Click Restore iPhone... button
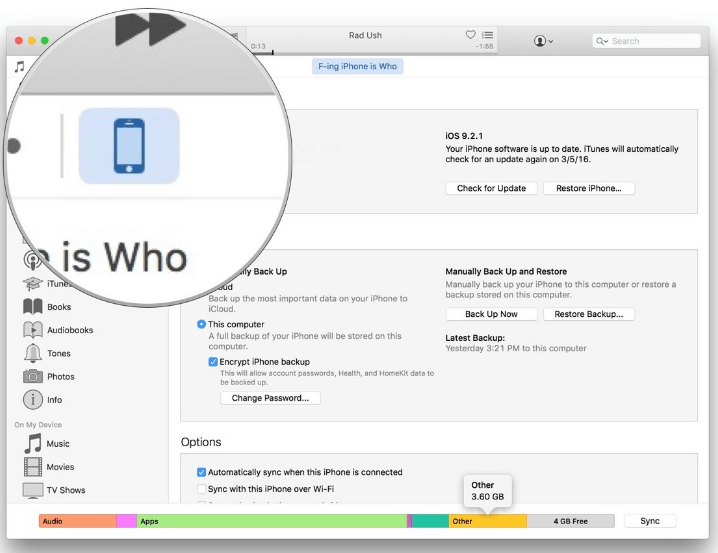The width and height of the screenshot is (718, 553). pos(589,188)
